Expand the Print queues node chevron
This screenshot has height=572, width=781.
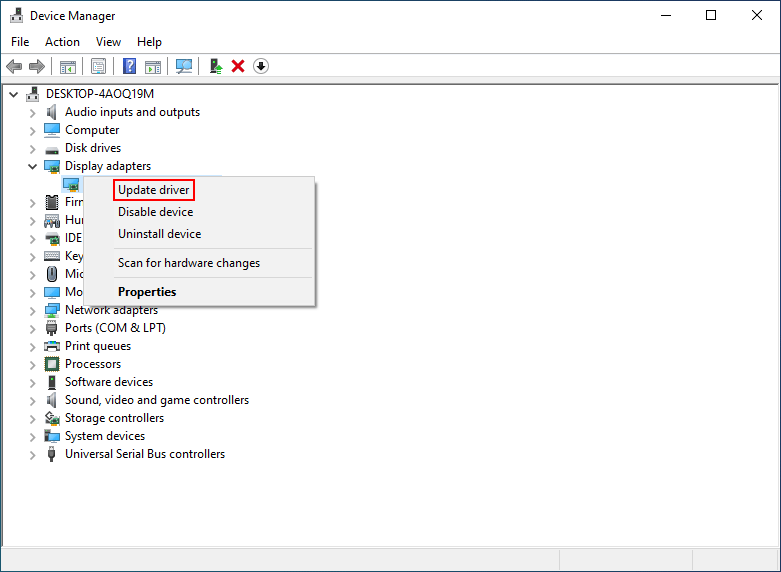(x=32, y=346)
